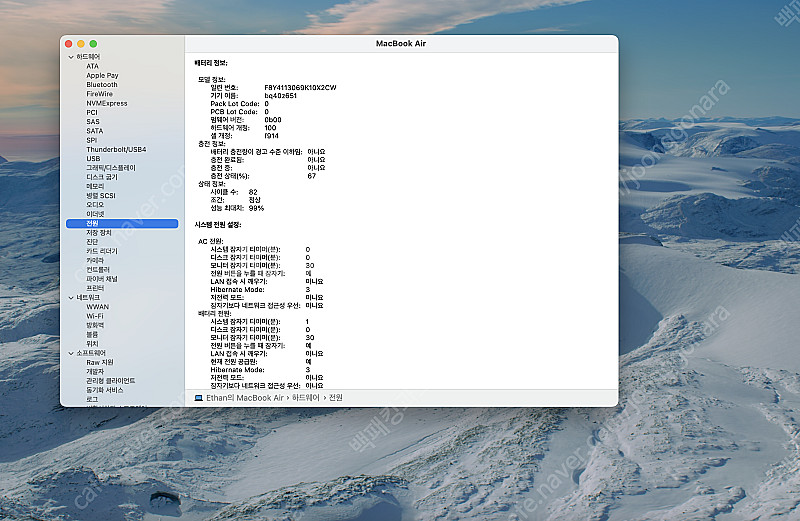This screenshot has width=800, height=521.
Task: Select SPI in the sidebar
Action: tap(91, 140)
